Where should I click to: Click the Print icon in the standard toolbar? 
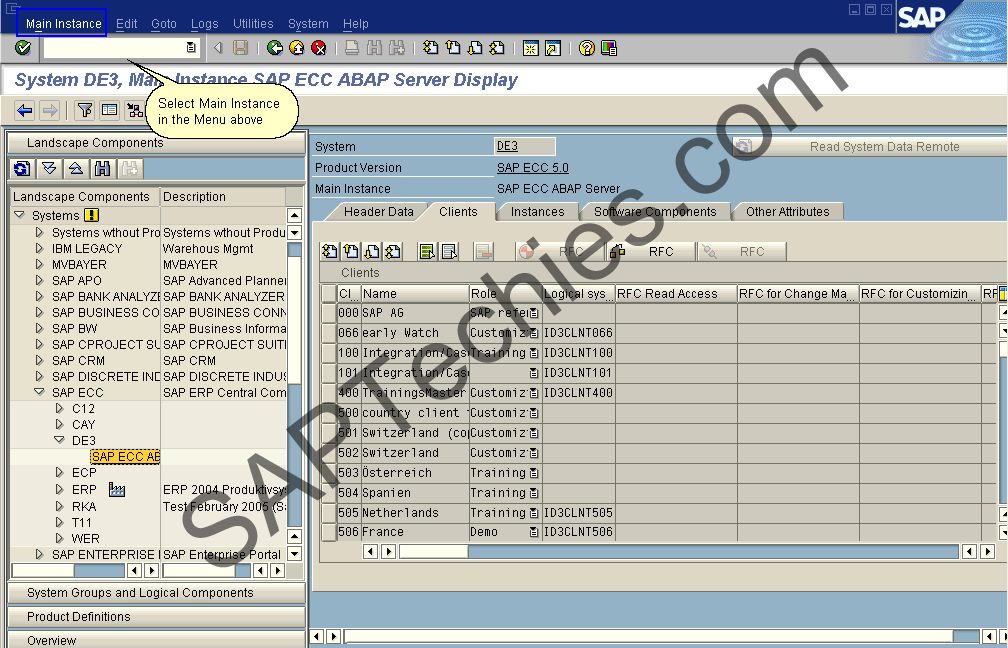[x=351, y=47]
